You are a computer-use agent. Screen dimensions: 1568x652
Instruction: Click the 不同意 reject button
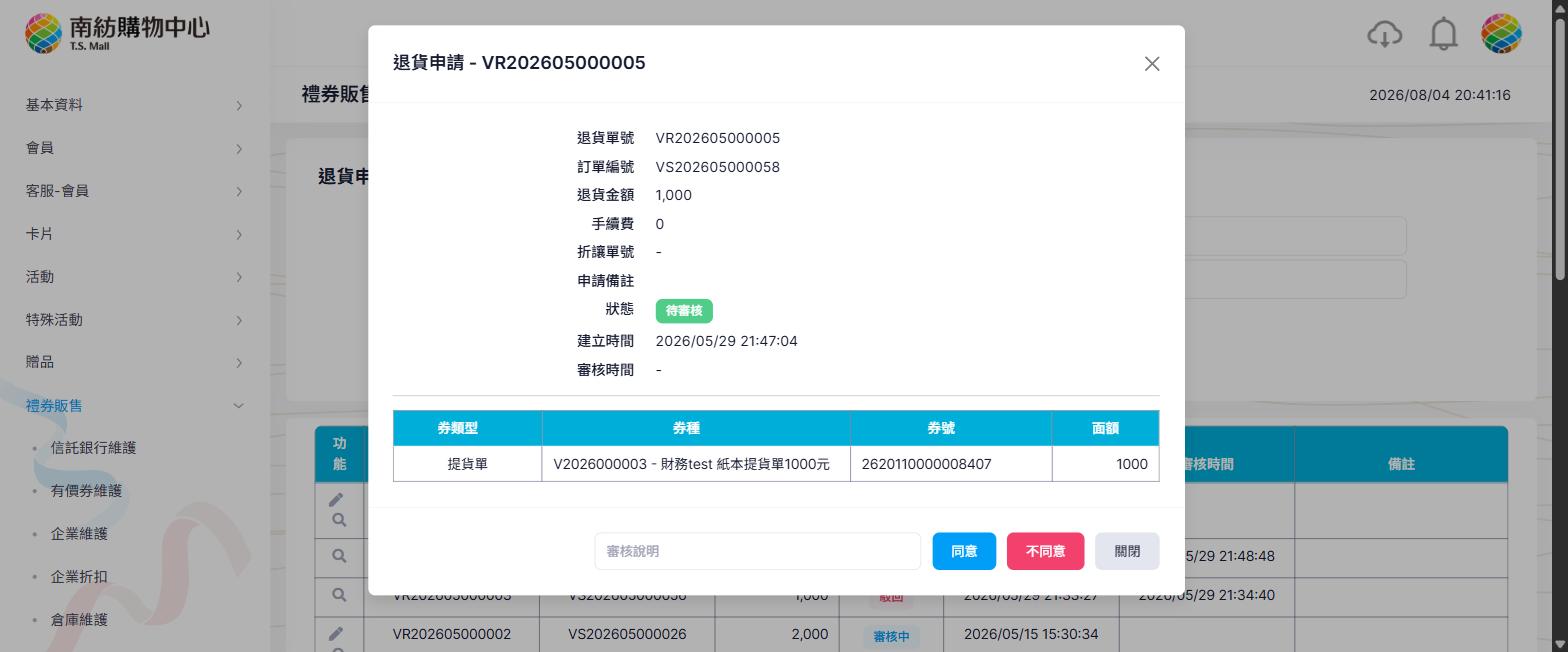coord(1045,551)
